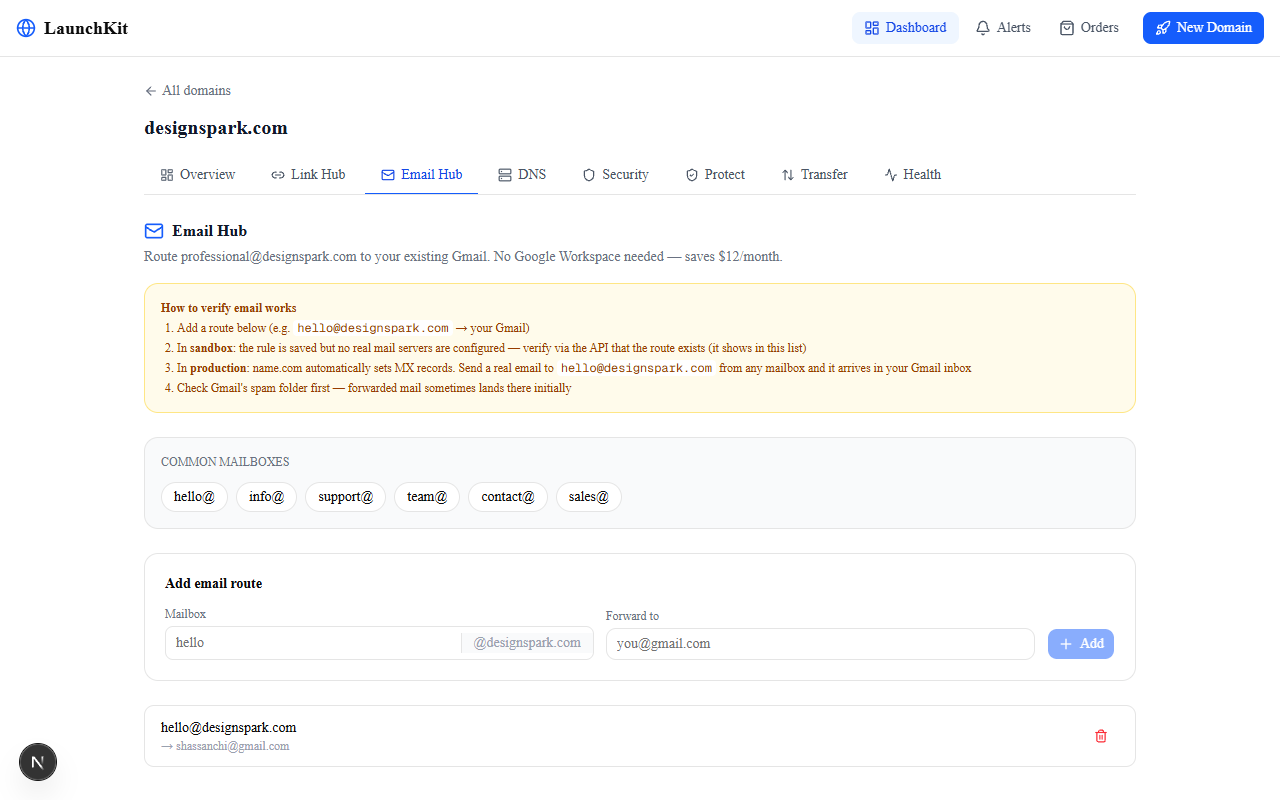Screen dimensions: 1280x800
Task: Open the Dashboard page
Action: (x=905, y=28)
